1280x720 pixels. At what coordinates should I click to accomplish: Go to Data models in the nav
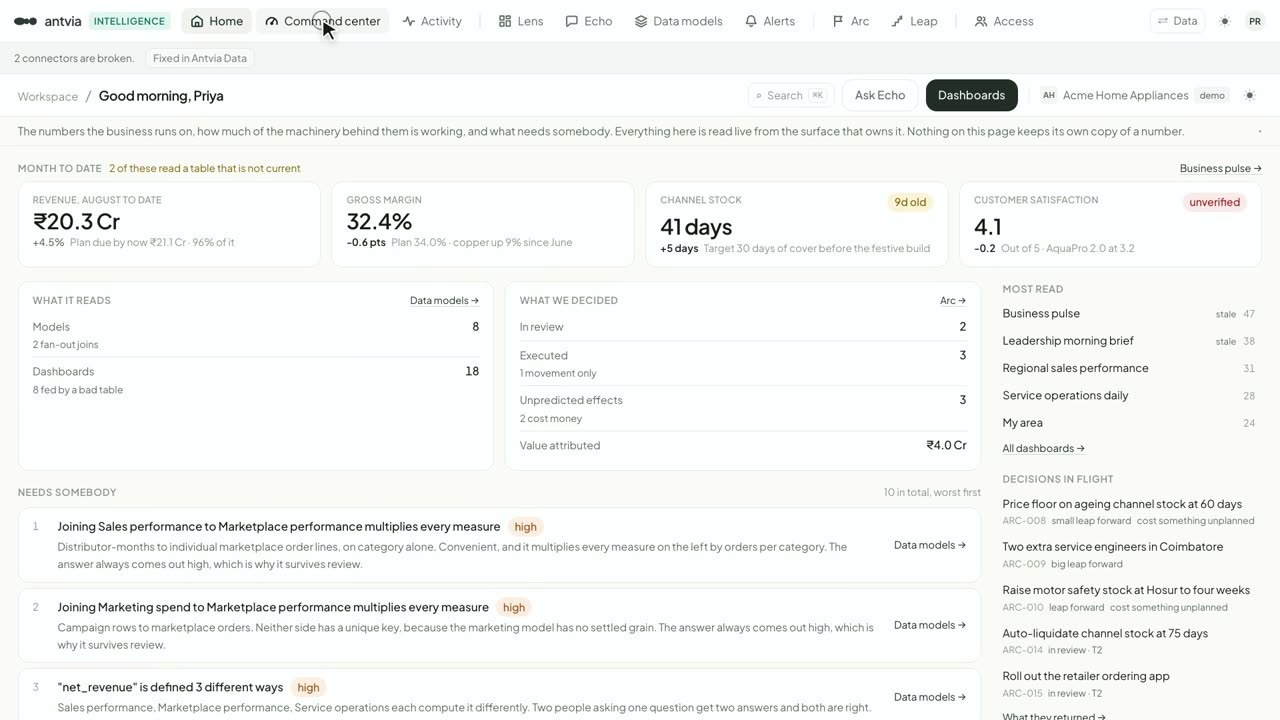(678, 21)
